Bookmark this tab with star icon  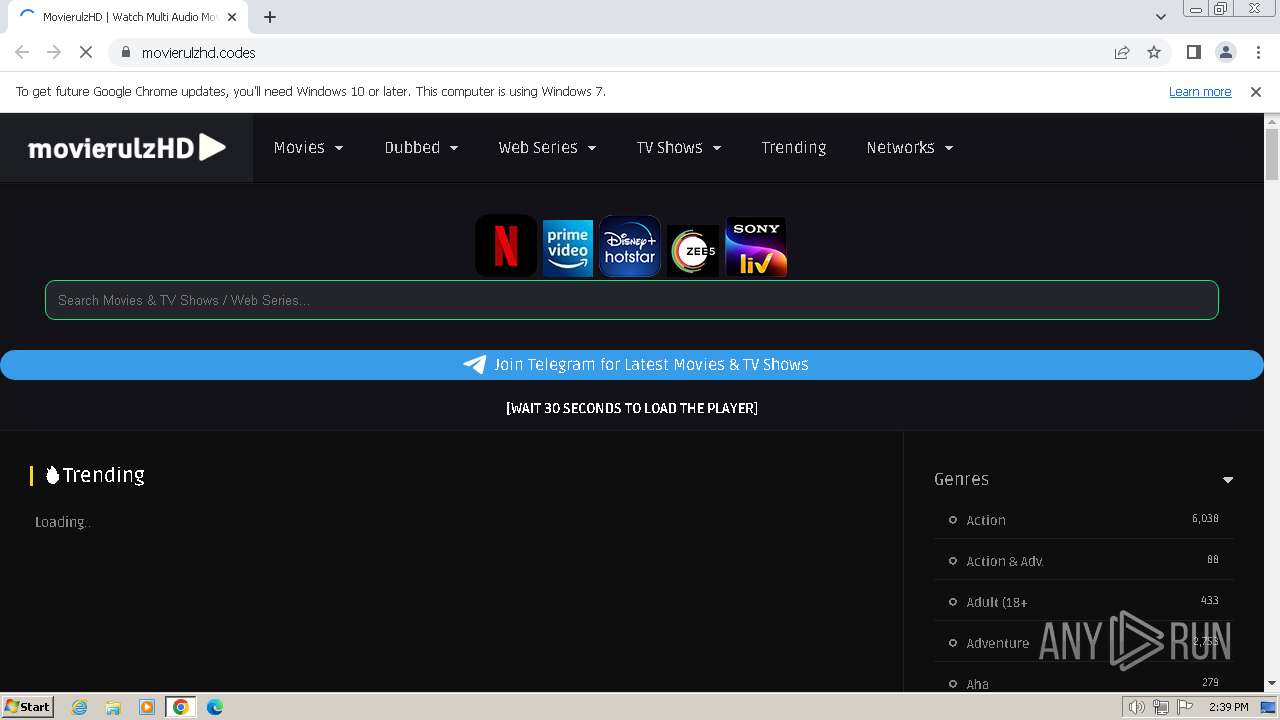1154,52
